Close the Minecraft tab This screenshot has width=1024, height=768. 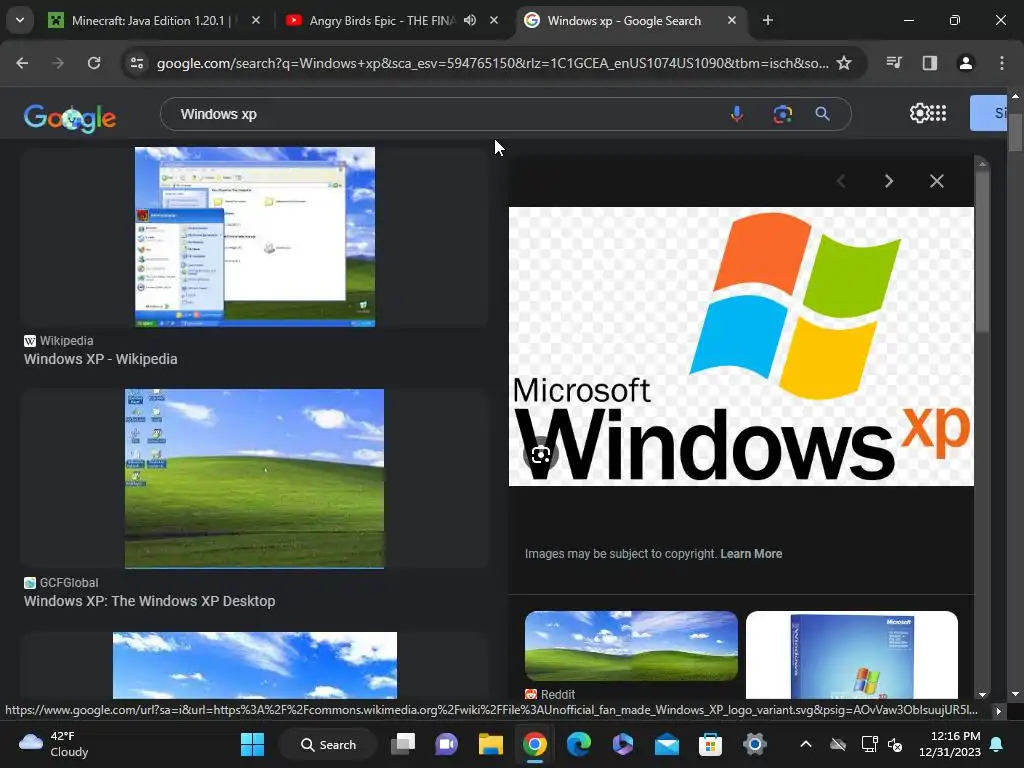tap(256, 21)
